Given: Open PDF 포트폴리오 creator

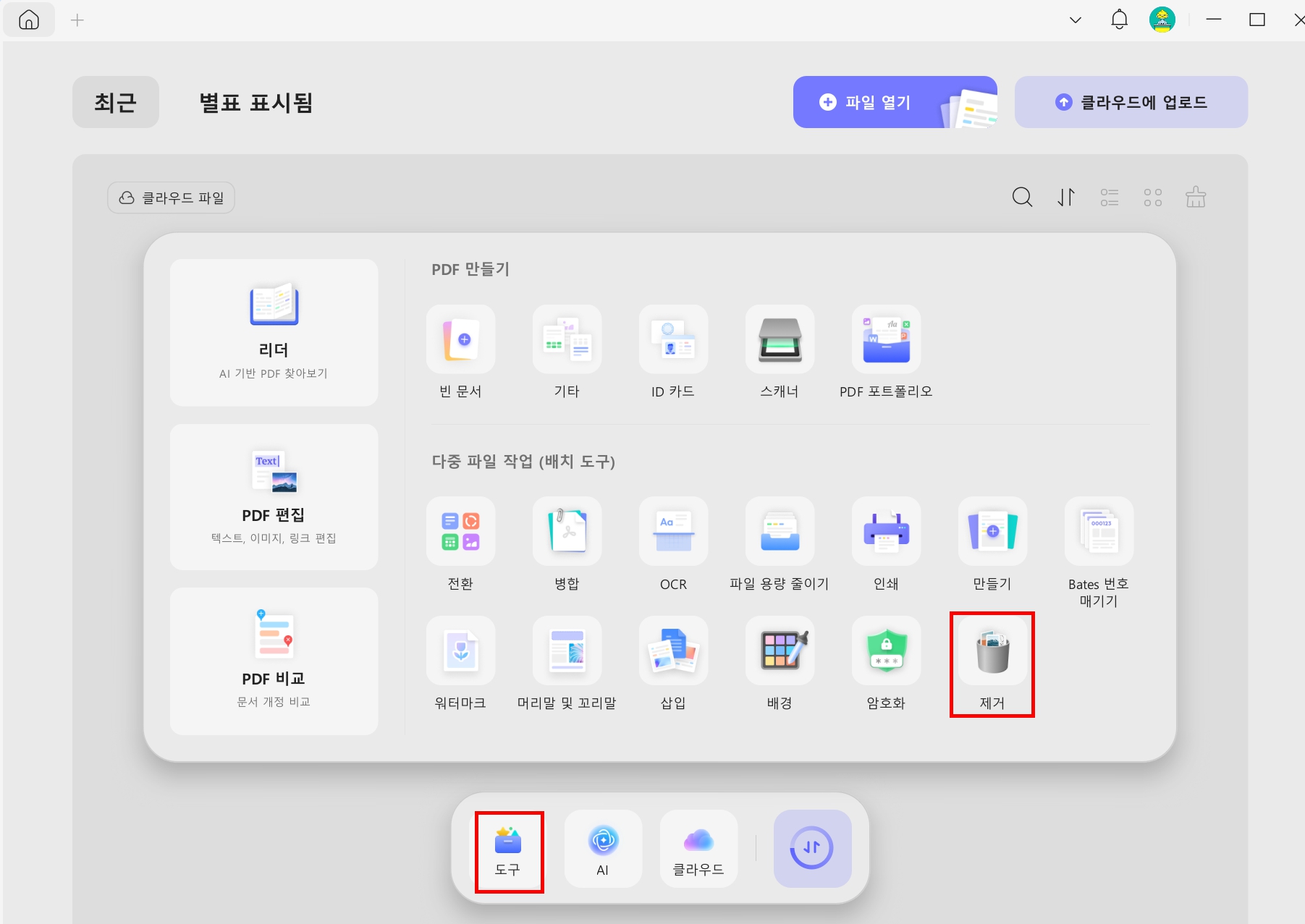Looking at the screenshot, I should click(x=886, y=339).
